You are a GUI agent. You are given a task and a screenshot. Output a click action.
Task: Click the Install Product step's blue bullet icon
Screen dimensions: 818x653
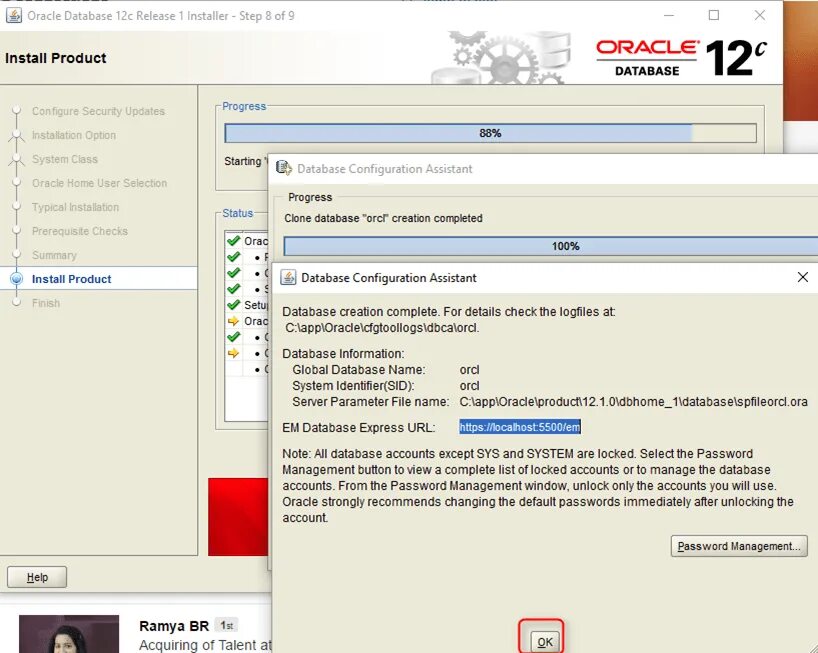pos(17,279)
